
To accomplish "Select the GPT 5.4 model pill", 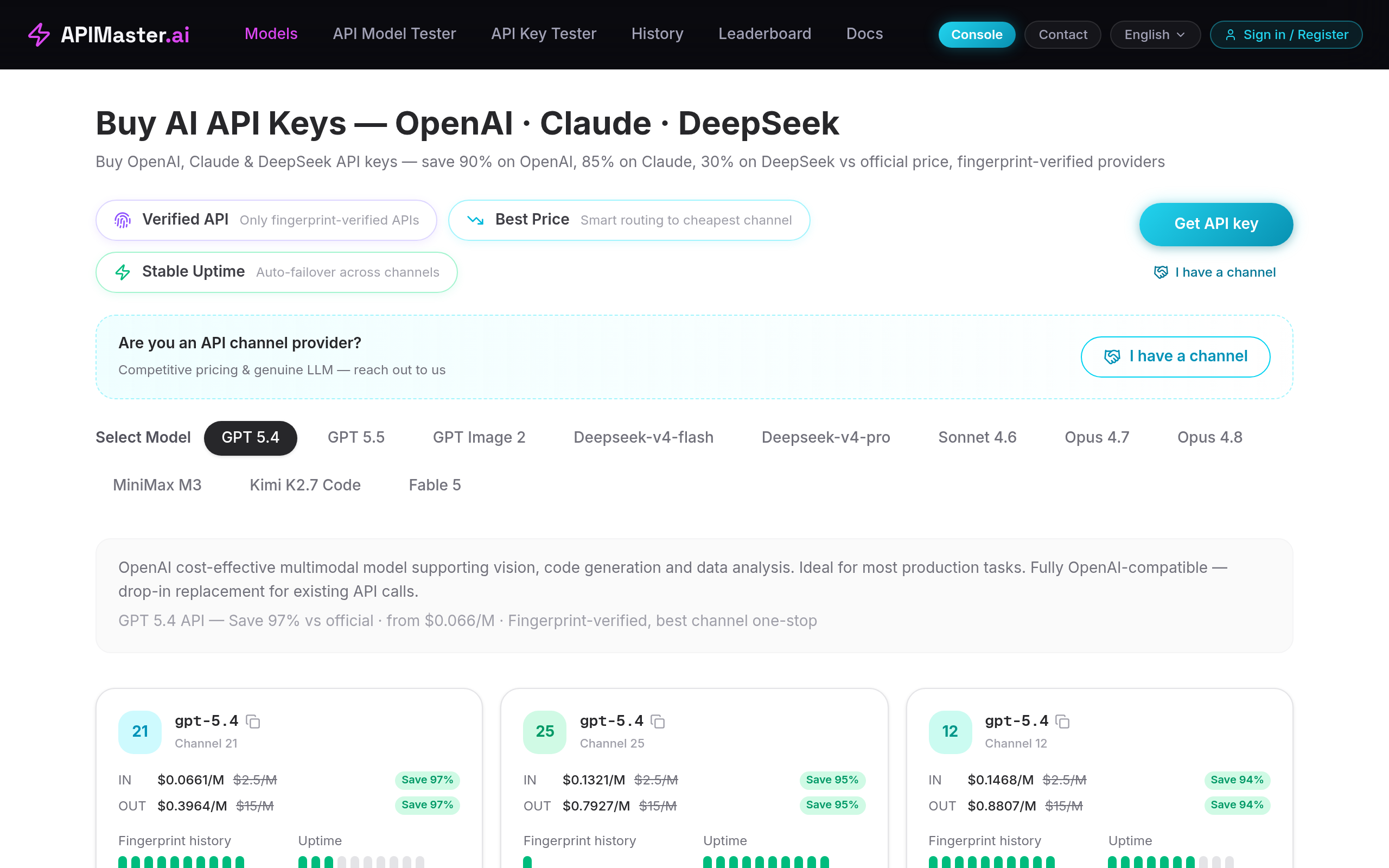I will pos(250,437).
